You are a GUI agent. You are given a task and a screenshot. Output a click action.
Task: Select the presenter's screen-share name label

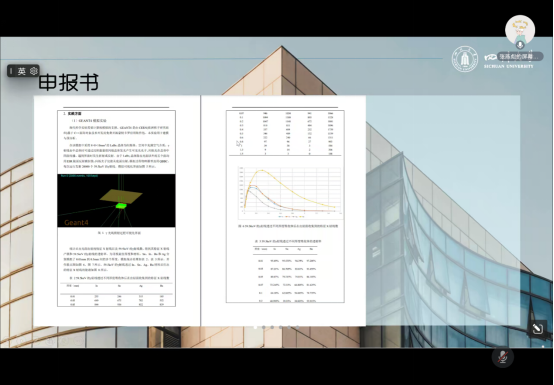pos(520,57)
